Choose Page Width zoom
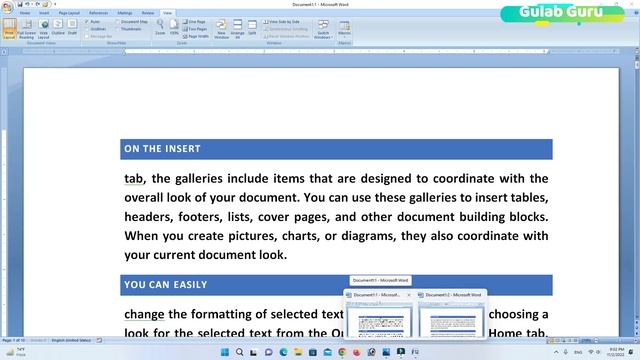 [x=196, y=36]
